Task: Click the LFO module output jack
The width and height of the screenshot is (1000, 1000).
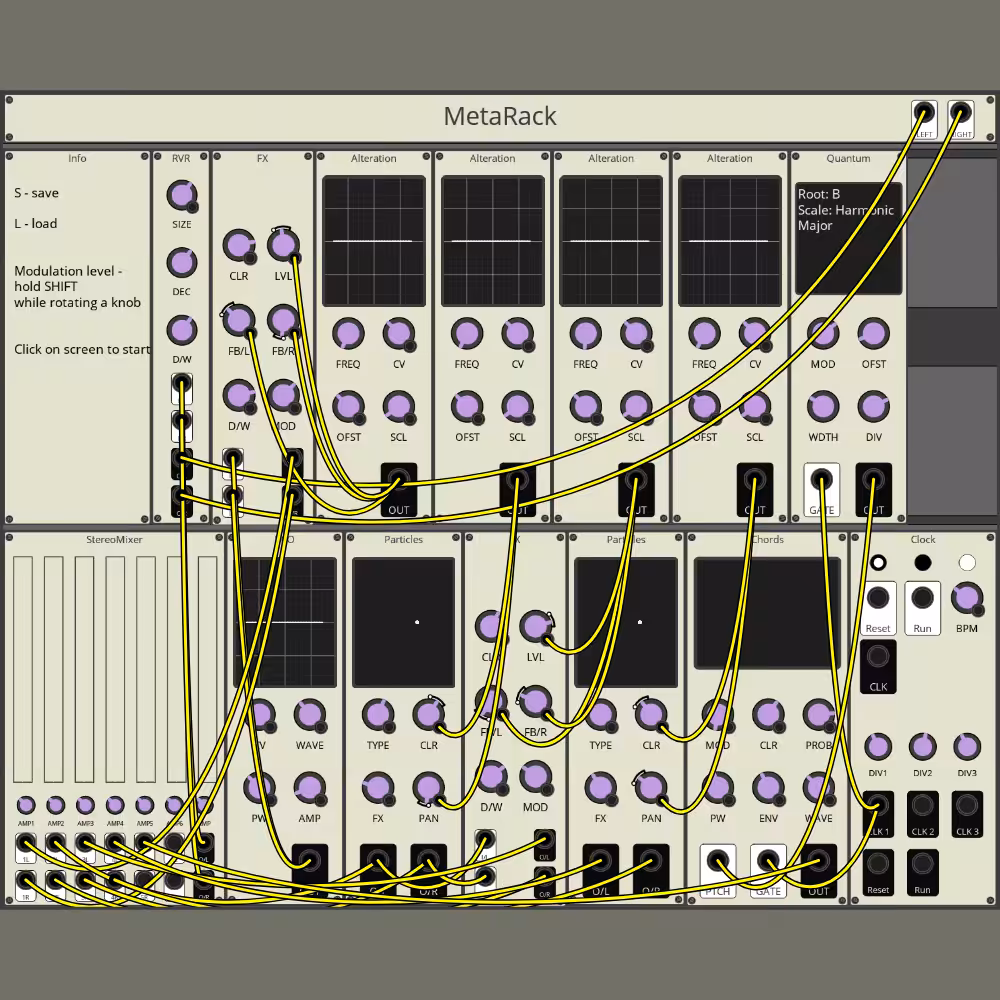Action: point(310,862)
